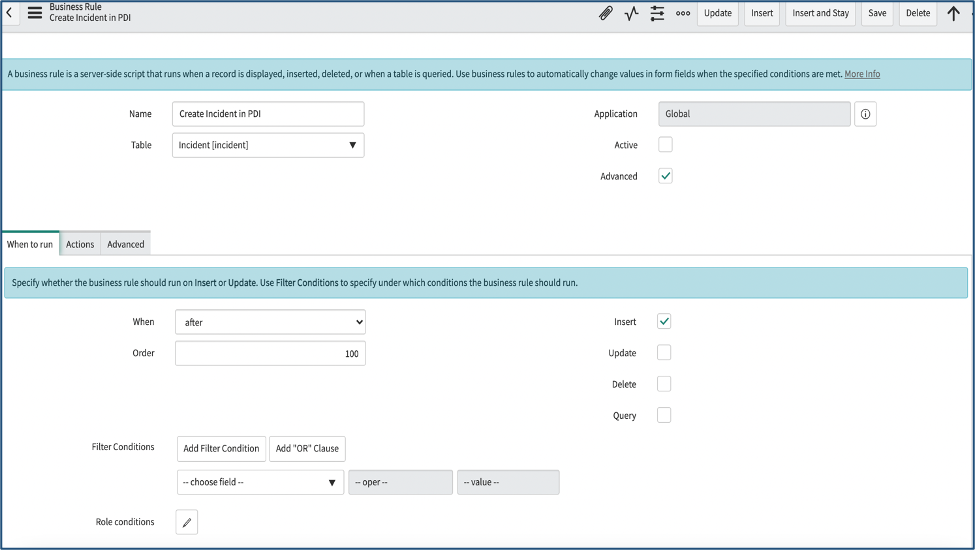
Task: Click the Application info icon
Action: [x=865, y=114]
